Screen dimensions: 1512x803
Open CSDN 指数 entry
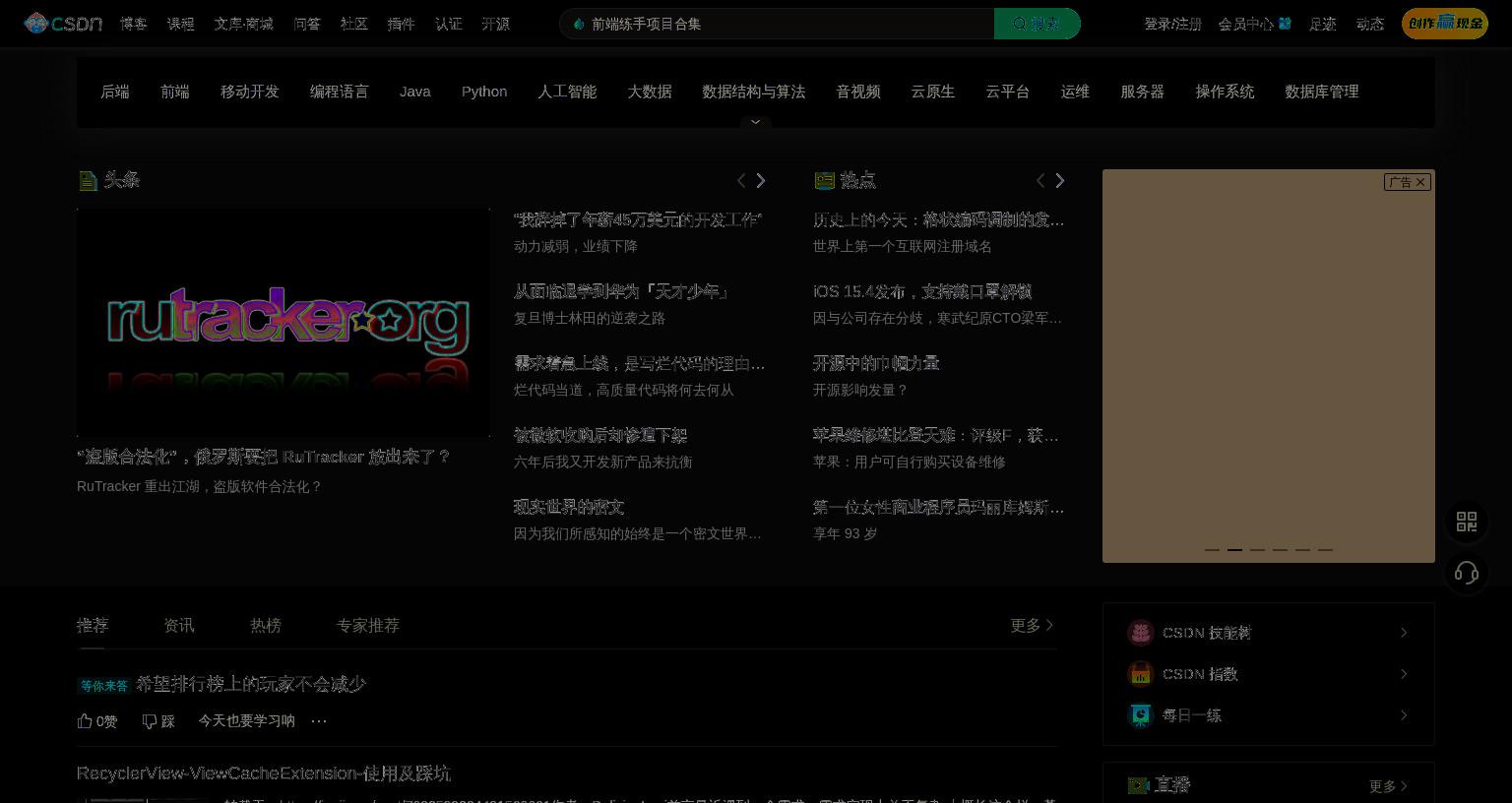click(1269, 674)
